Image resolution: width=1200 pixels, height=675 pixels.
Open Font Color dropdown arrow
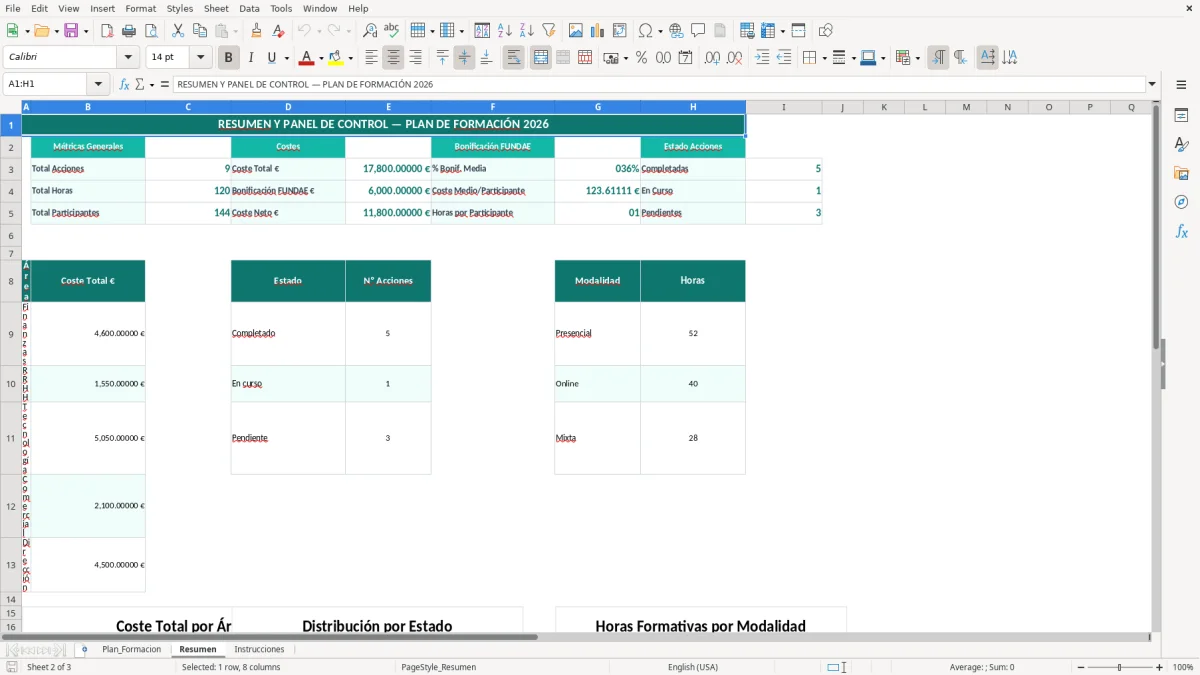point(321,58)
